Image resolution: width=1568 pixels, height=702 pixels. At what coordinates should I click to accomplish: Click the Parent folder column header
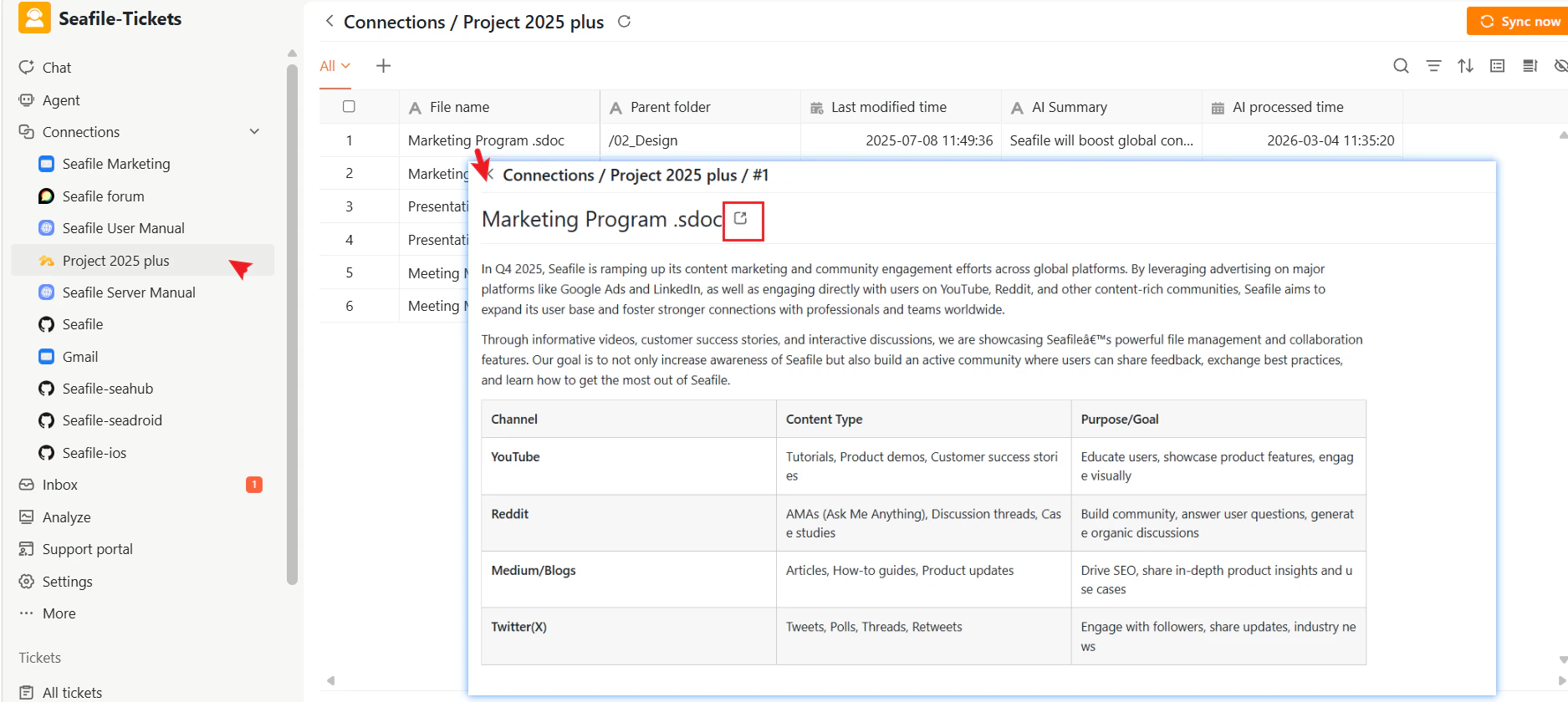point(700,107)
